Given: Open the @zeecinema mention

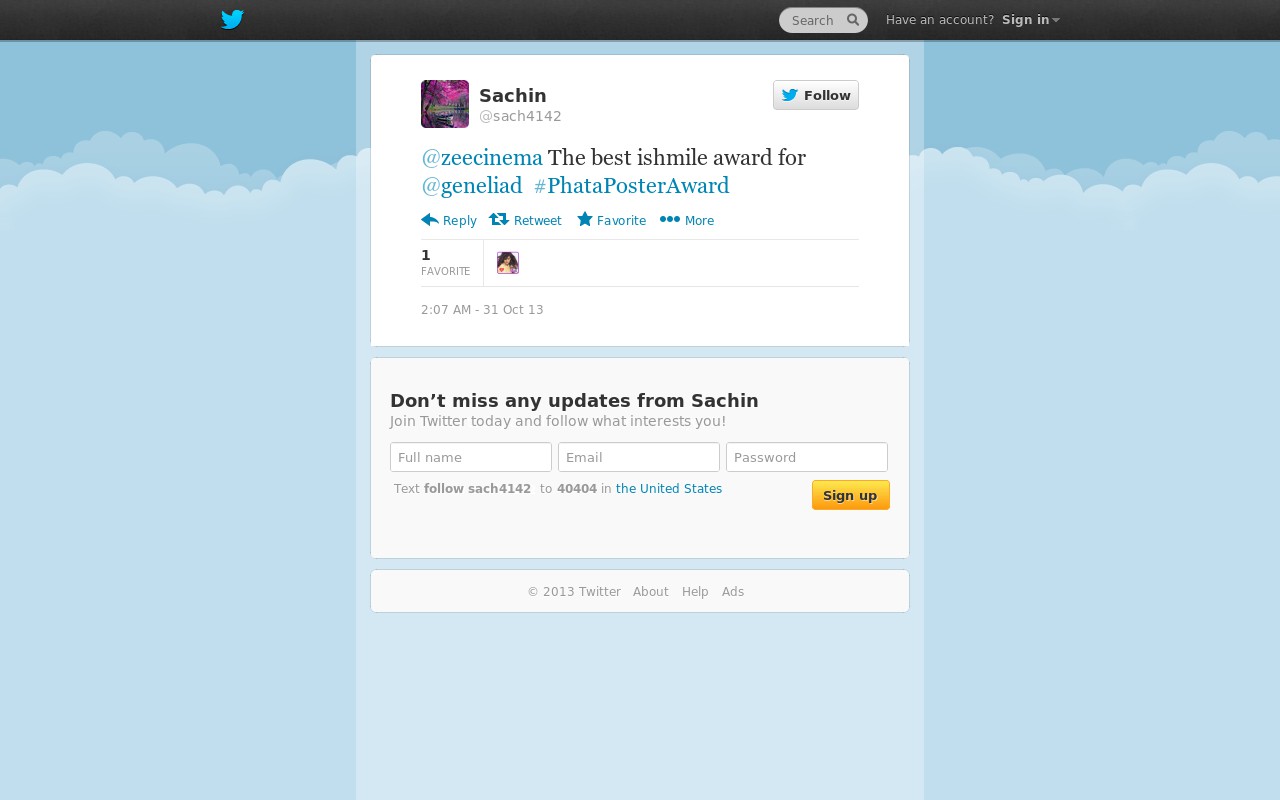Looking at the screenshot, I should (482, 158).
